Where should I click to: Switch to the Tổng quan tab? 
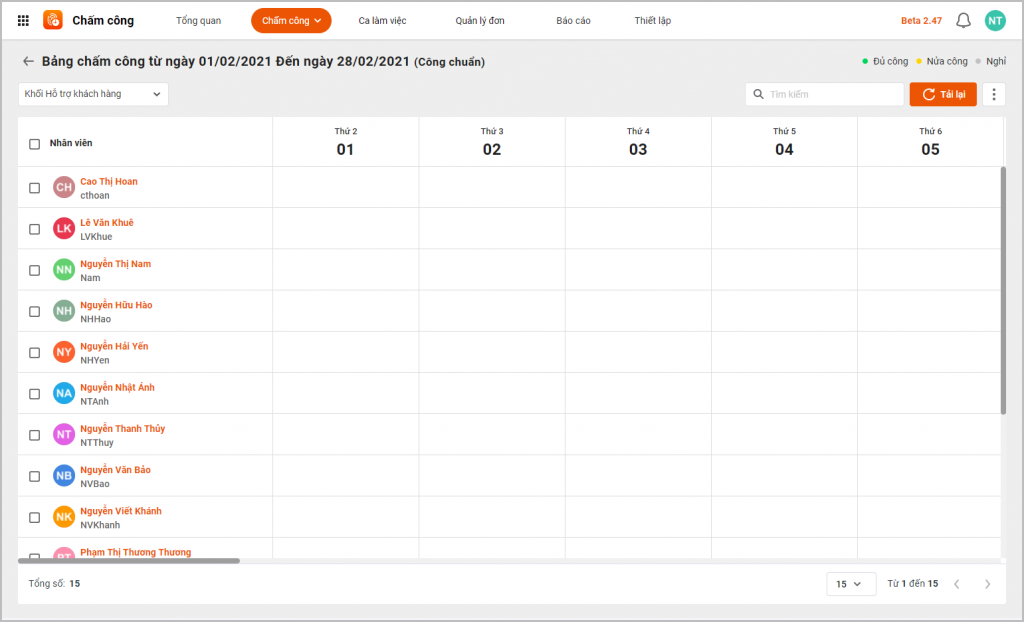point(198,21)
